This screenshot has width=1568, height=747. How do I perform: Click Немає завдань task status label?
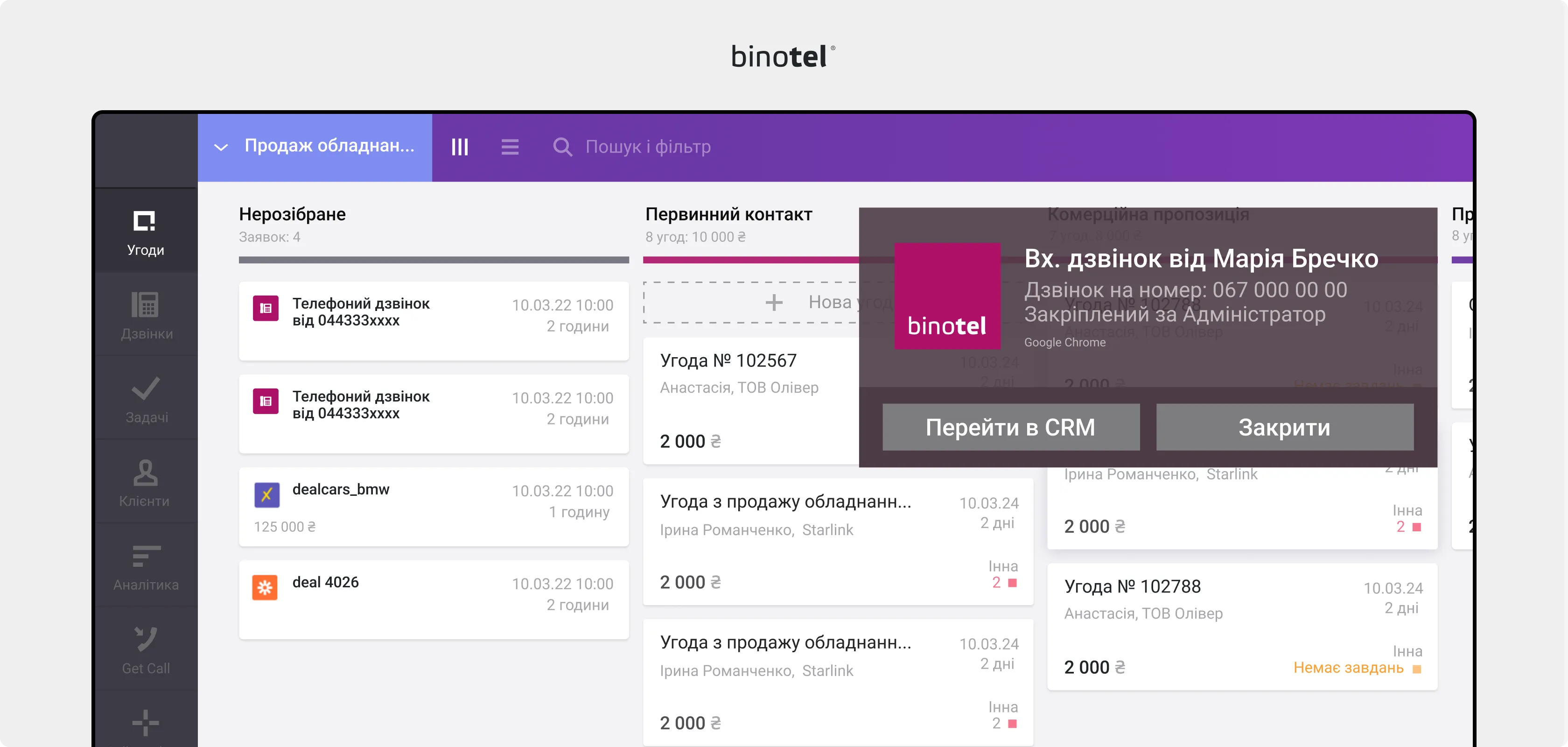click(1348, 668)
